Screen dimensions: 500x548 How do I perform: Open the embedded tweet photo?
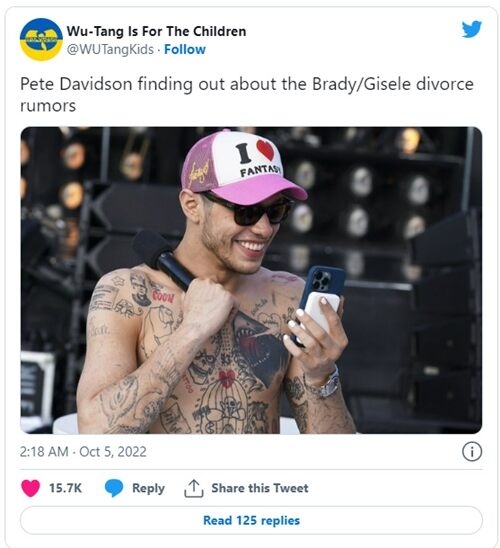[x=251, y=280]
